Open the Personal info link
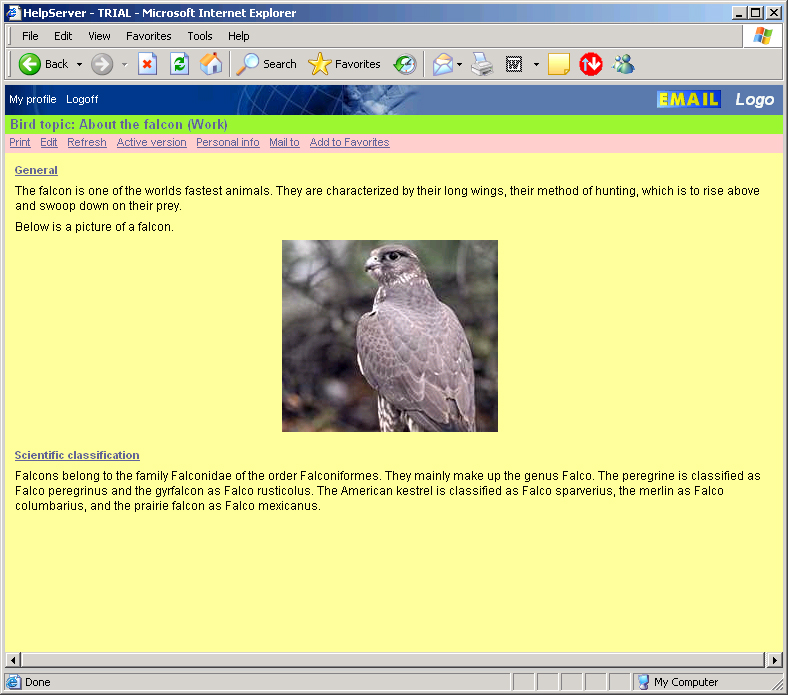Viewport: 788px width, 695px height. point(228,142)
